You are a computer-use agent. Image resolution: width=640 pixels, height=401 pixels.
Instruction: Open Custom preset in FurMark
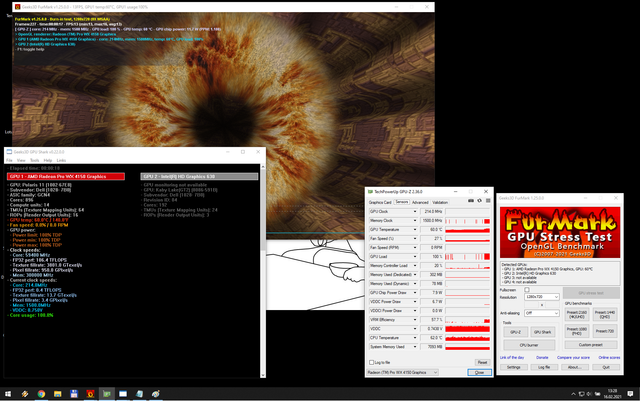[x=591, y=345]
